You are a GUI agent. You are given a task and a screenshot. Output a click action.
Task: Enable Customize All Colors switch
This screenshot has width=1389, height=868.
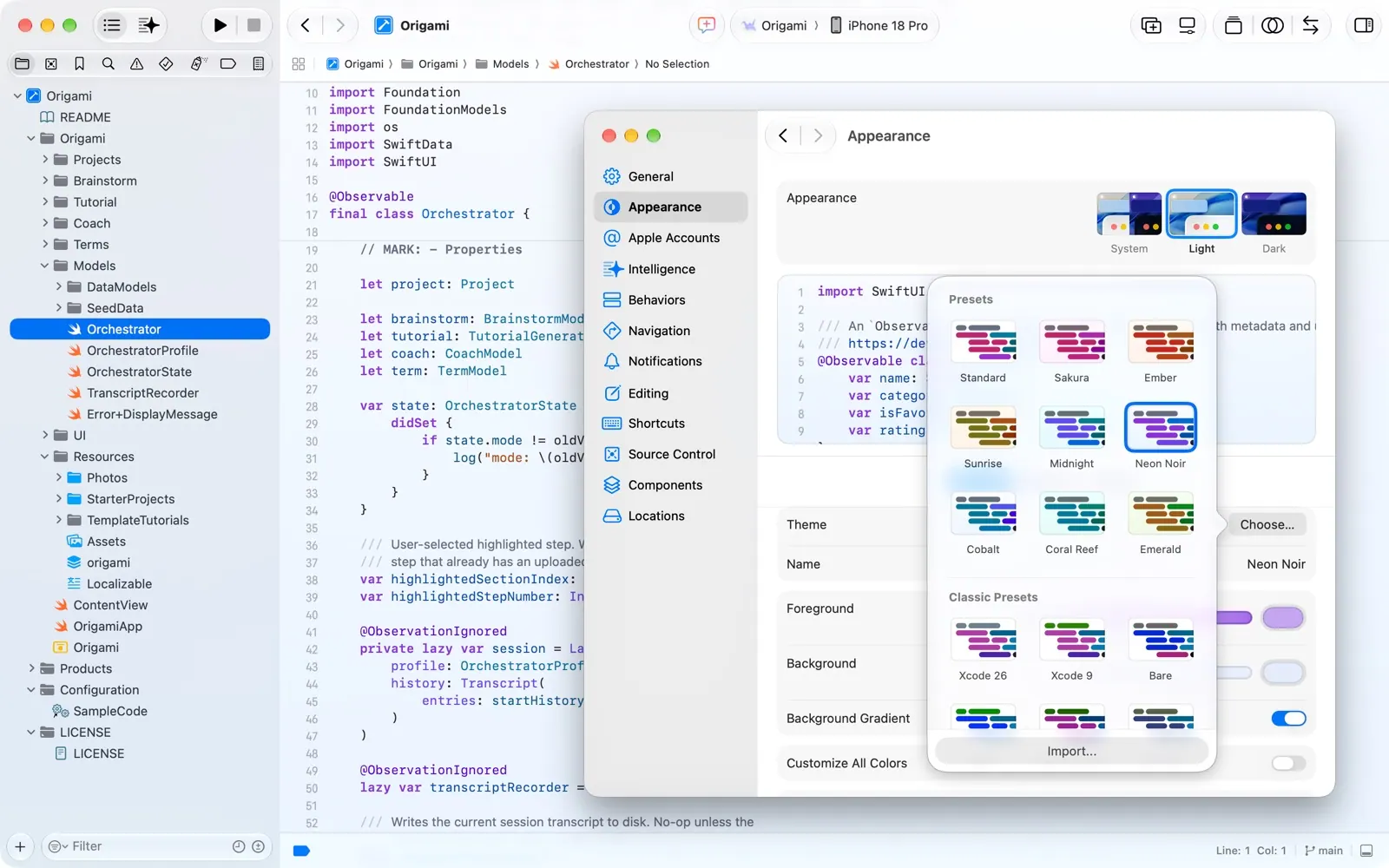(1288, 763)
